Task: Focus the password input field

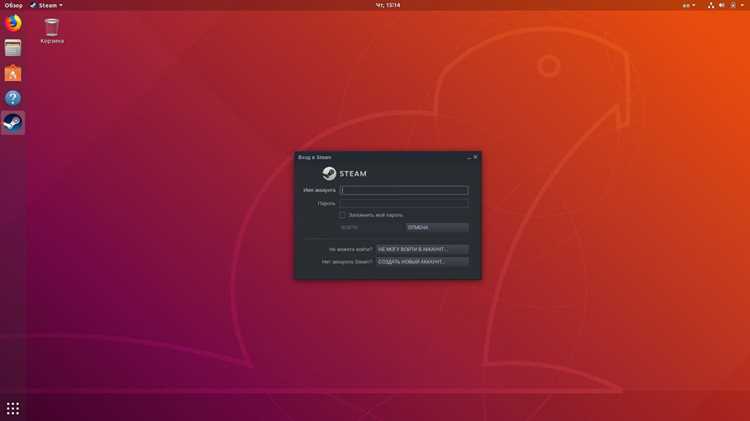Action: [x=404, y=203]
